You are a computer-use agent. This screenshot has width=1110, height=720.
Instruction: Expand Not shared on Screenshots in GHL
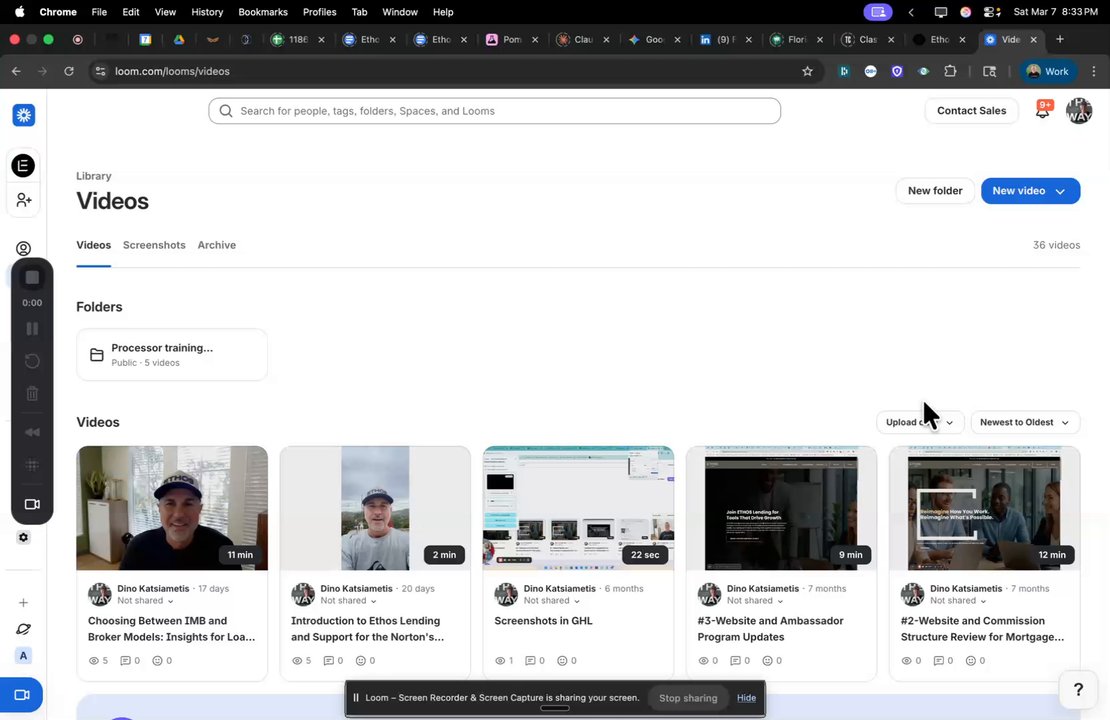click(x=551, y=600)
